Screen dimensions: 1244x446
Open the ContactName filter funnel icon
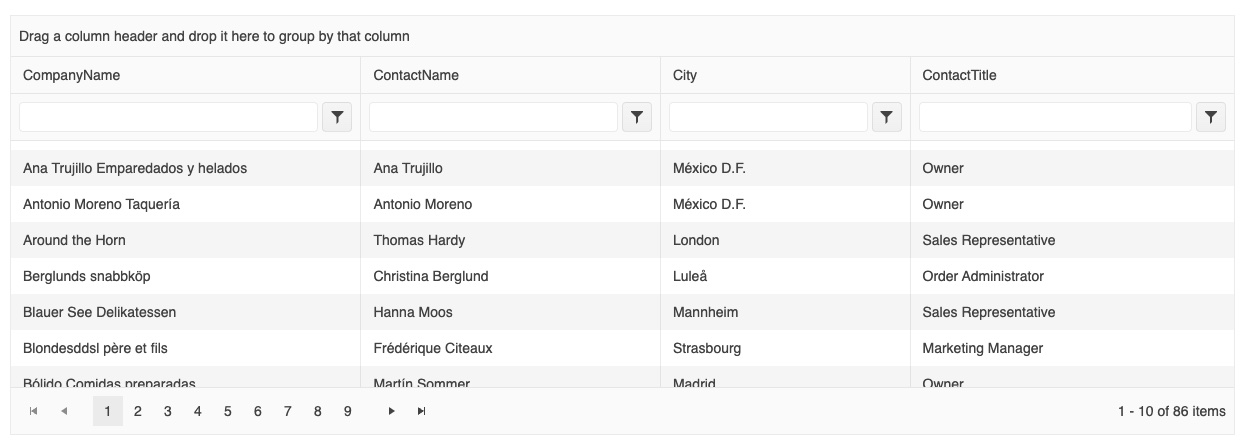[637, 117]
